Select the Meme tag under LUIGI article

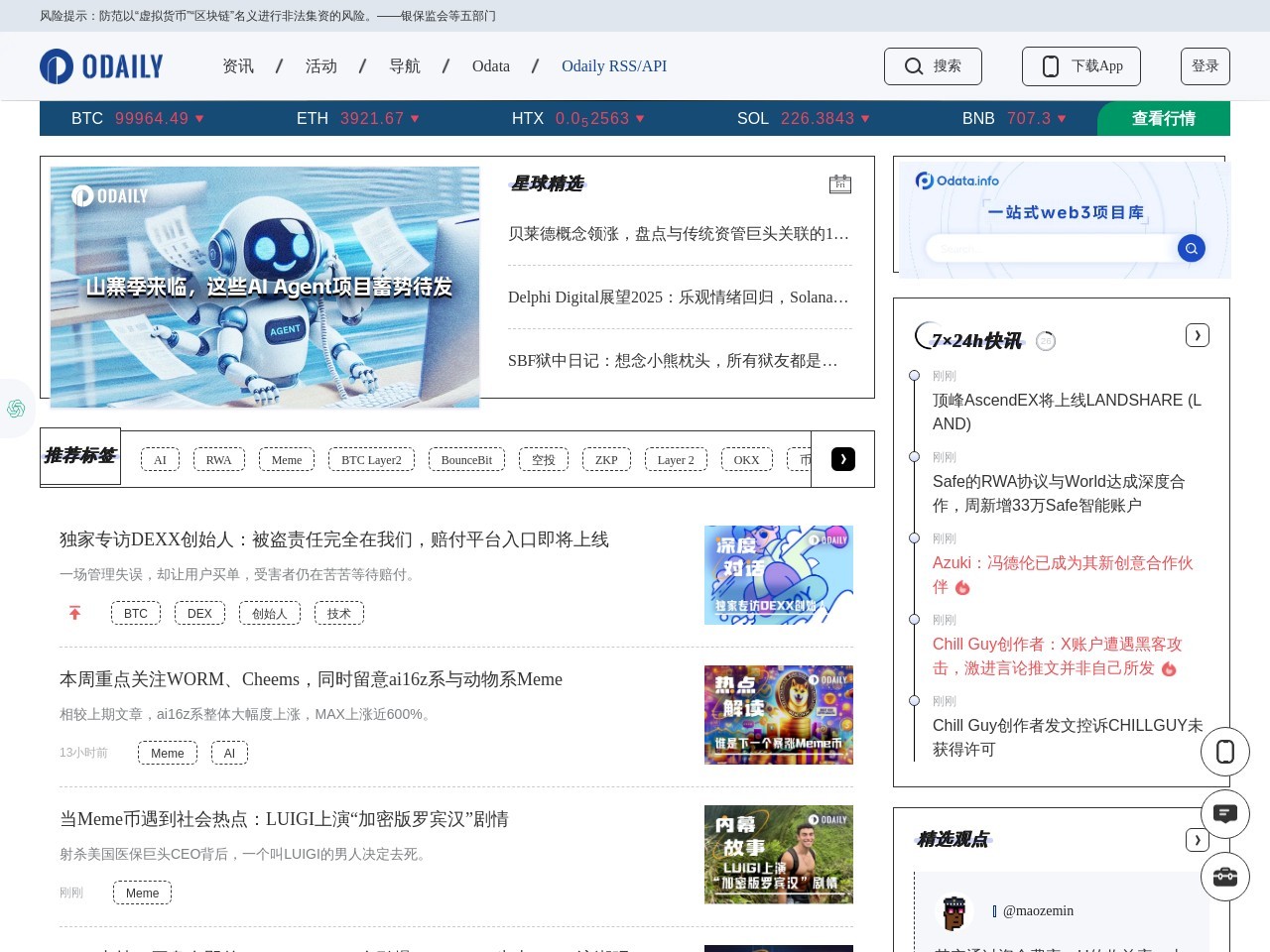pyautogui.click(x=142, y=892)
